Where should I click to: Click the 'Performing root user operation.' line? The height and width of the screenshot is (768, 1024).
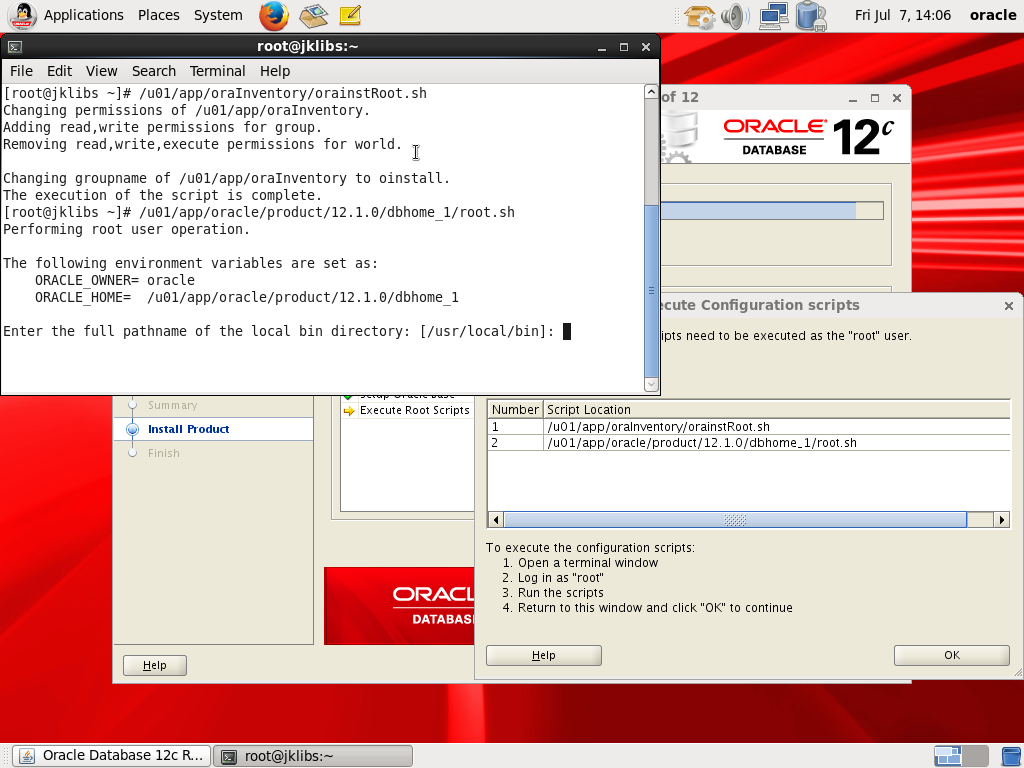(127, 230)
